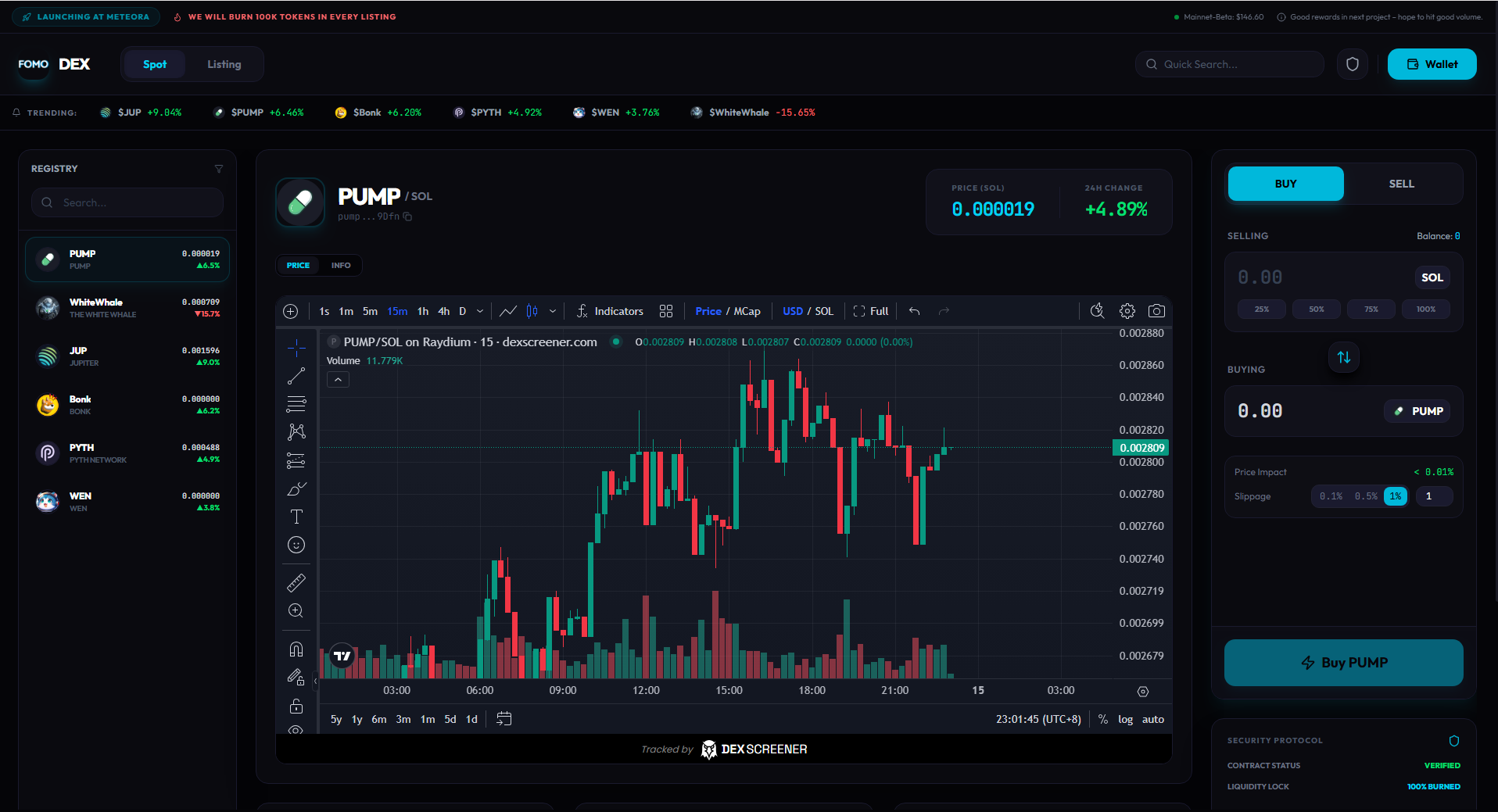This screenshot has height=812, width=1498.
Task: Lock all drawings on the chart
Action: click(x=296, y=706)
